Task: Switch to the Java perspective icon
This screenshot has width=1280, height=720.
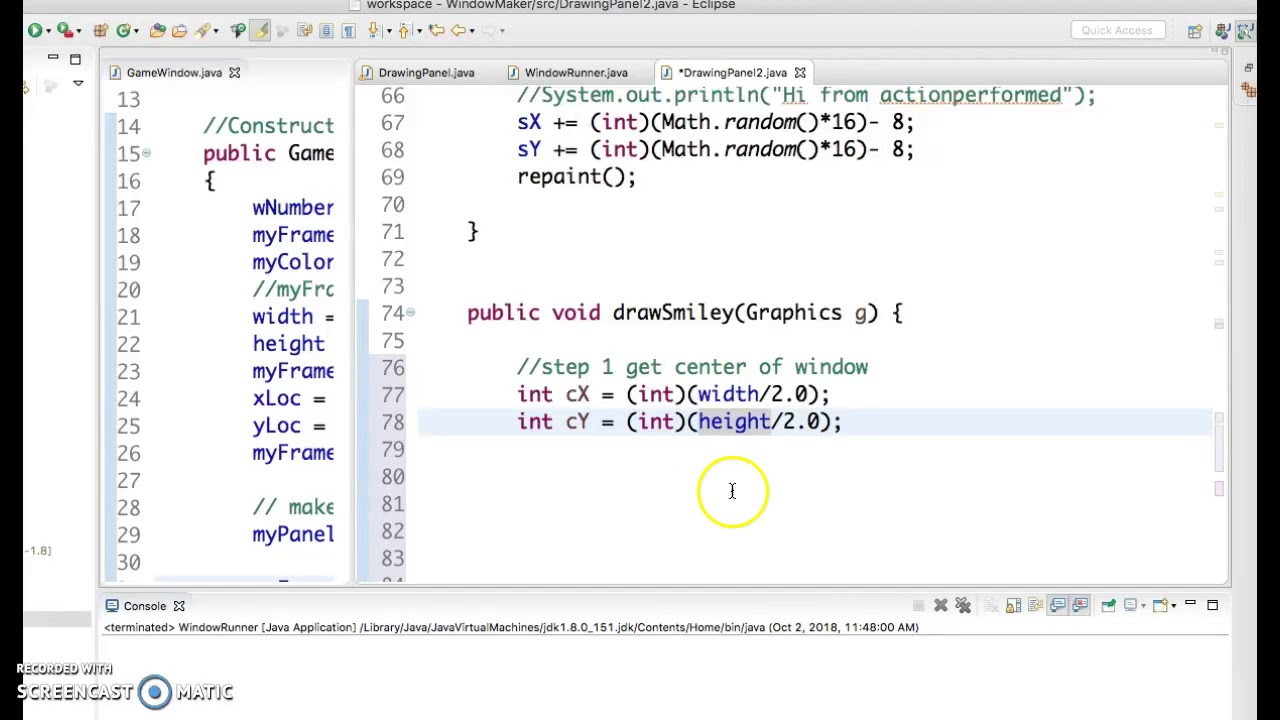Action: (x=1222, y=31)
